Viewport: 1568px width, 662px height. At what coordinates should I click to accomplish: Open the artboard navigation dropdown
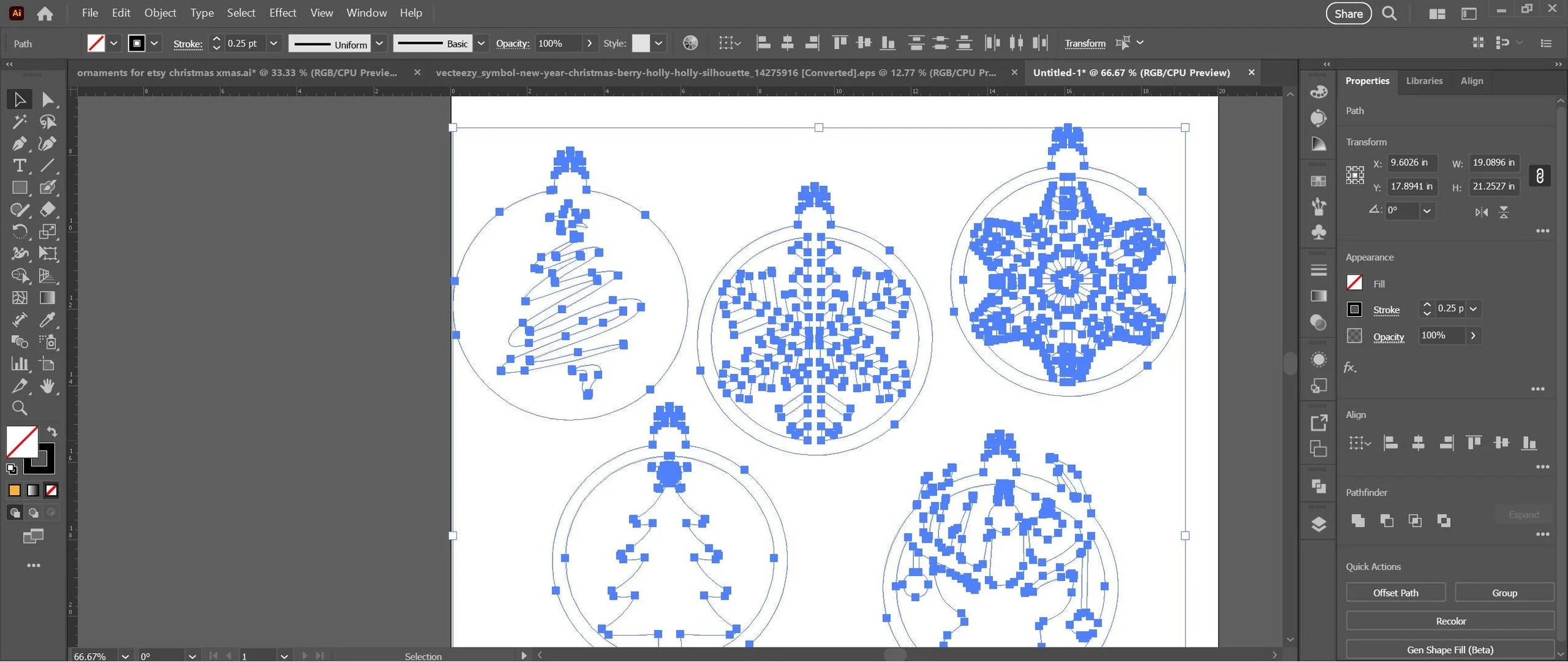pyautogui.click(x=284, y=656)
